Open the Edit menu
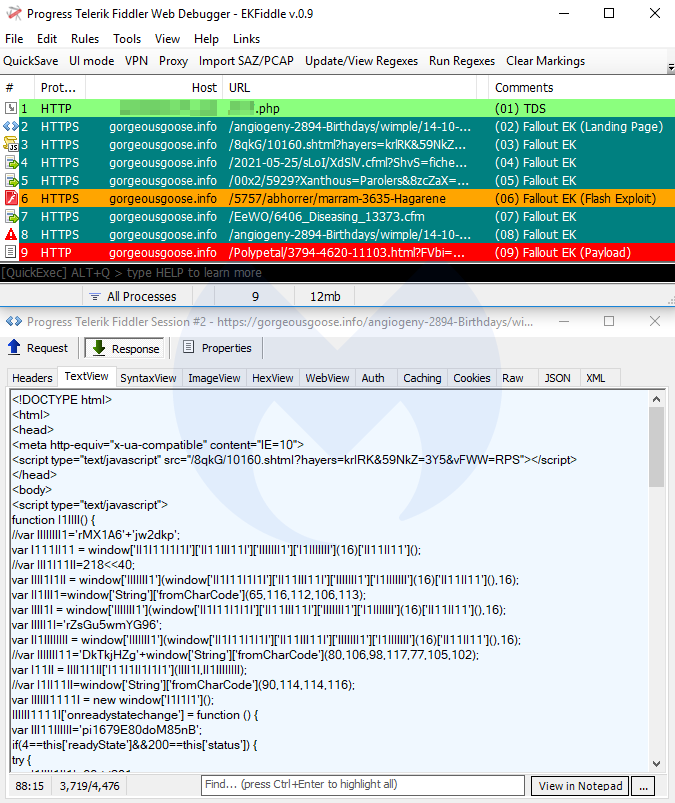Image resolution: width=675 pixels, height=803 pixels. tap(47, 39)
